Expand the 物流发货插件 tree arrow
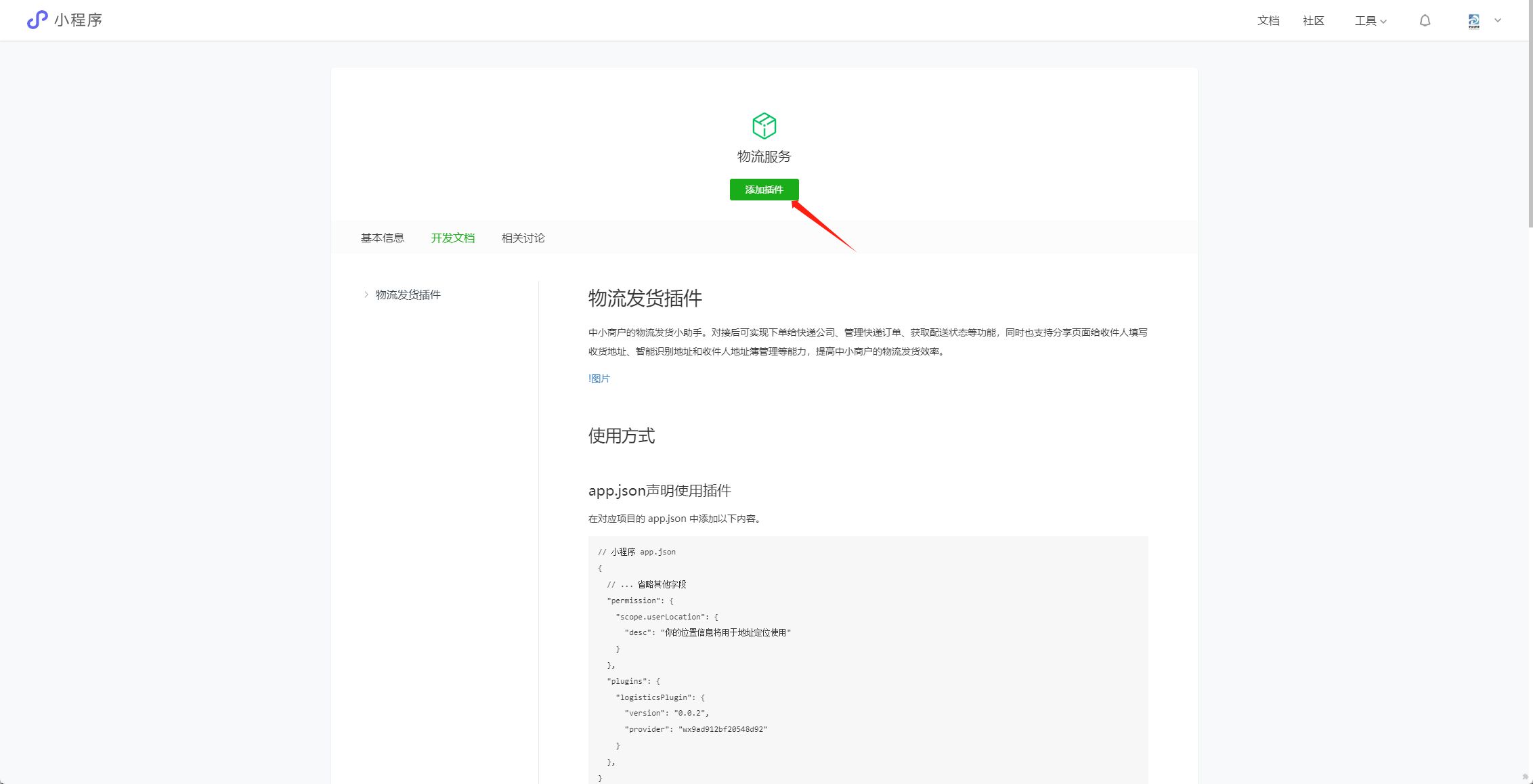 pyautogui.click(x=366, y=295)
